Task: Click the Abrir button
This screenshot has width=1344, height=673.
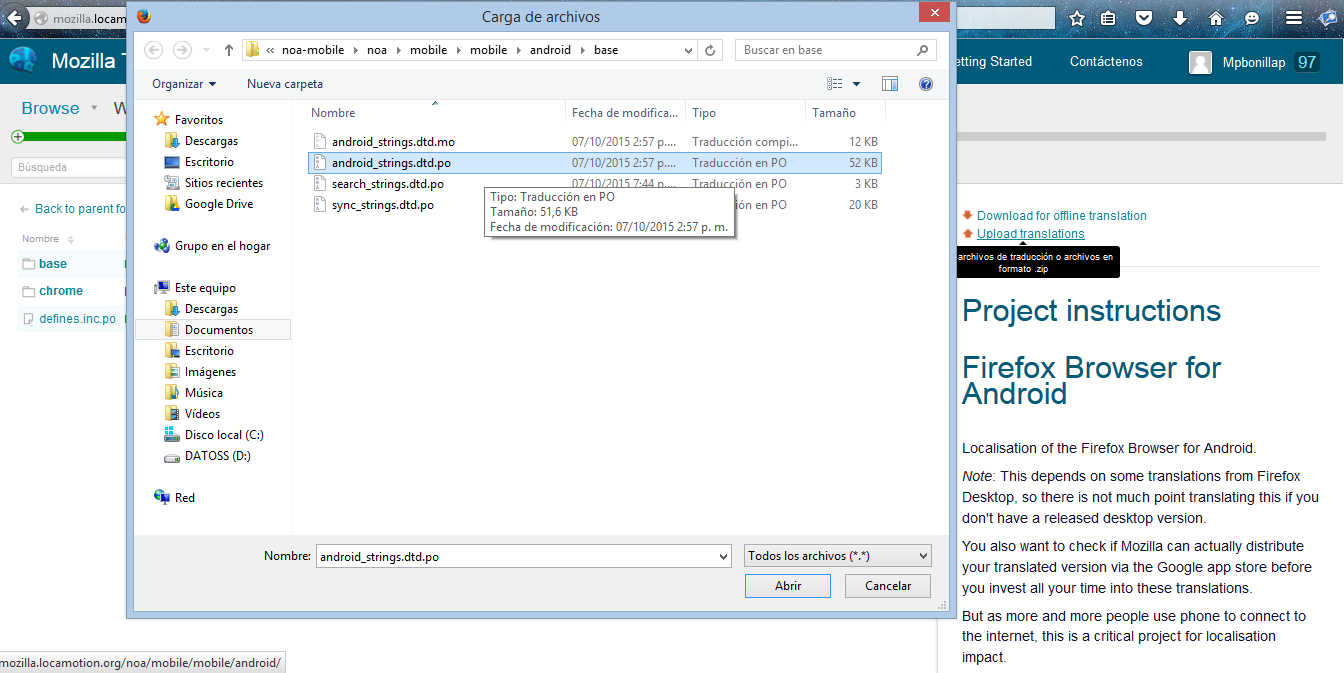Action: [x=788, y=586]
